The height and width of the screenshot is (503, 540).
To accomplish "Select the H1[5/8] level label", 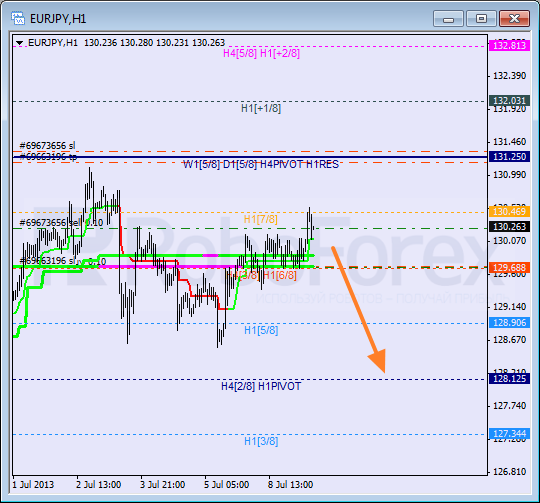I will click(x=261, y=331).
